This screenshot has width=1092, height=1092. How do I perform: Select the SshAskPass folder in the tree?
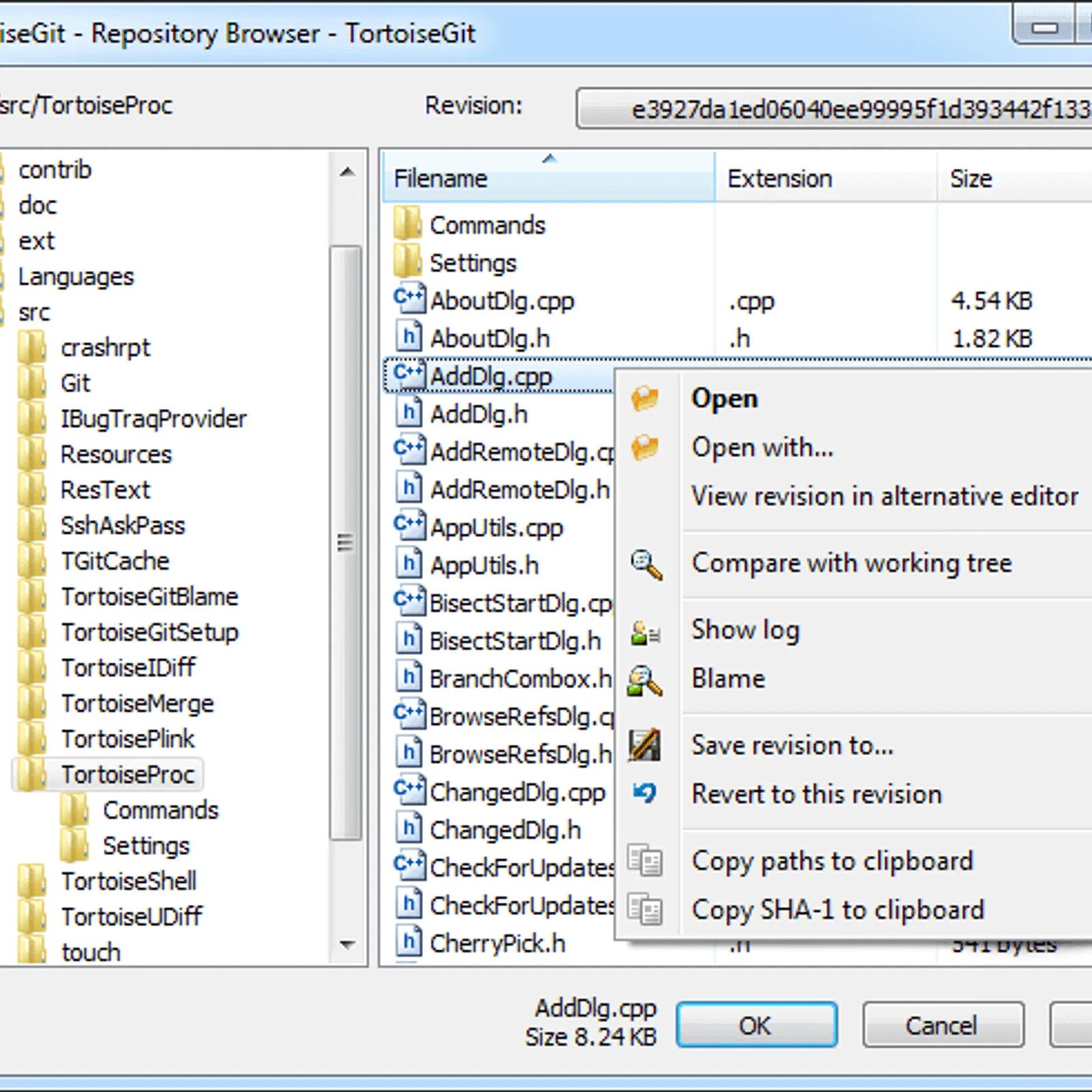click(123, 526)
